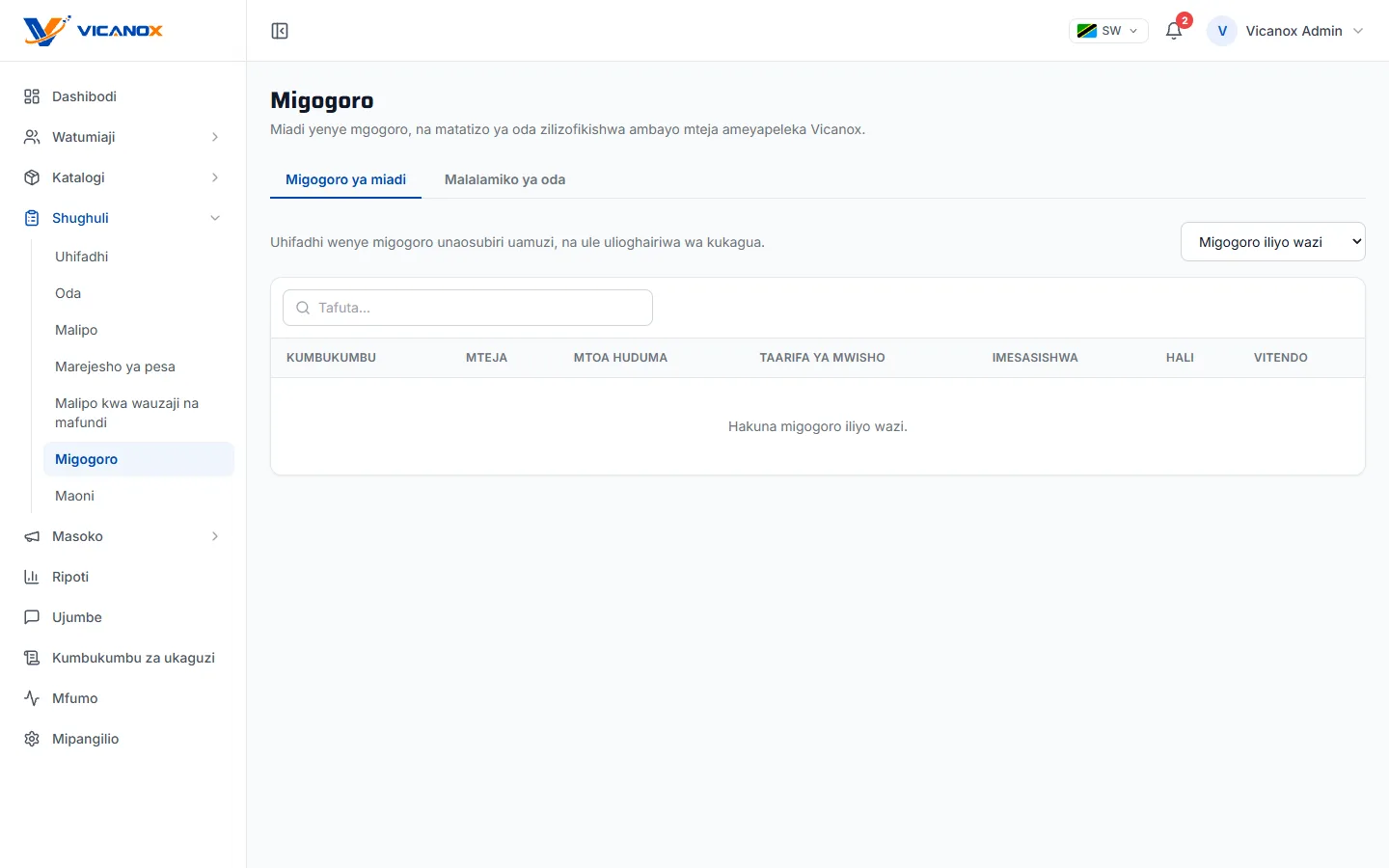Go to Dashibodi
The height and width of the screenshot is (868, 1389).
pos(123,96)
